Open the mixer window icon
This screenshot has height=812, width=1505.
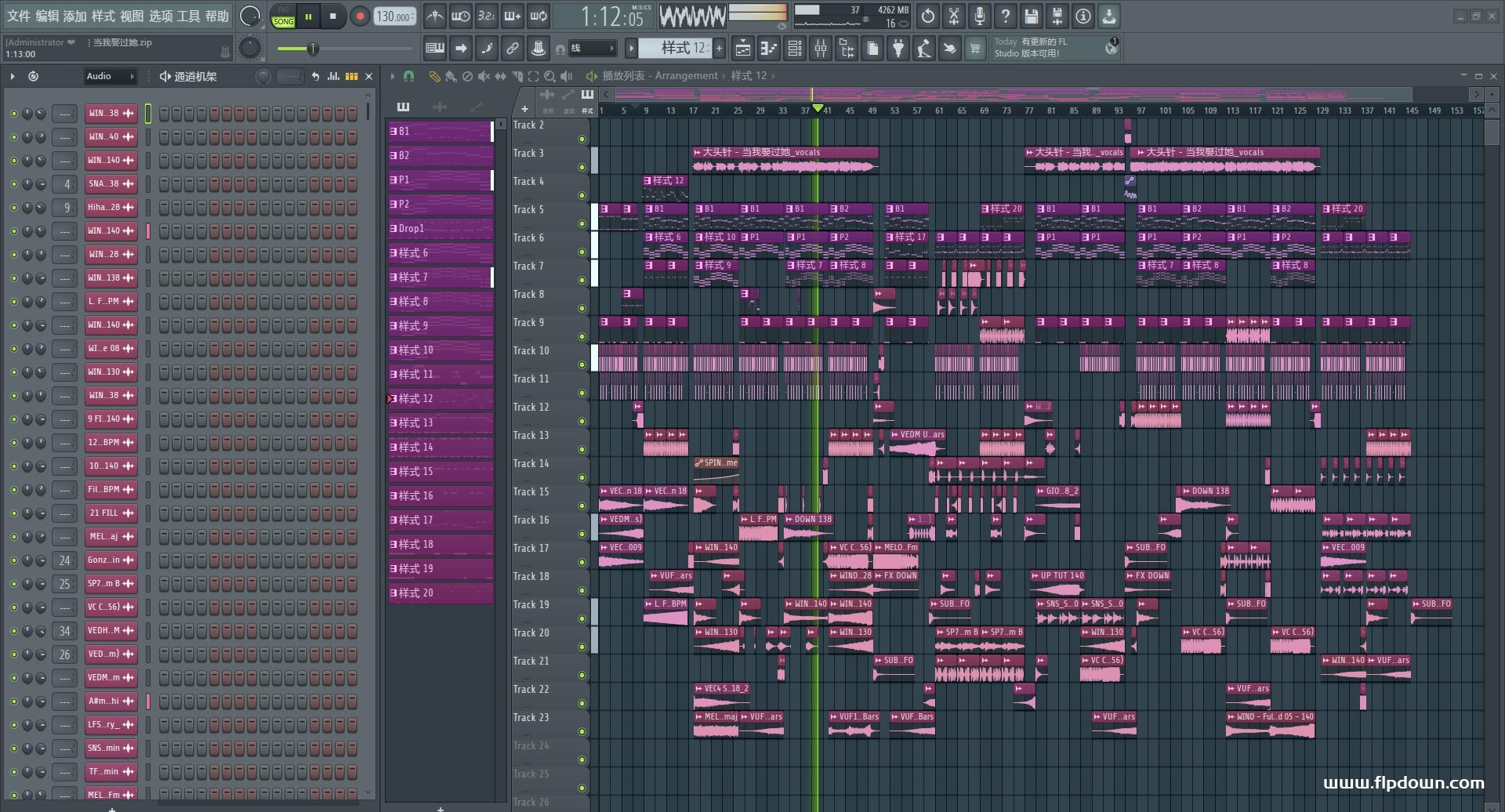821,49
